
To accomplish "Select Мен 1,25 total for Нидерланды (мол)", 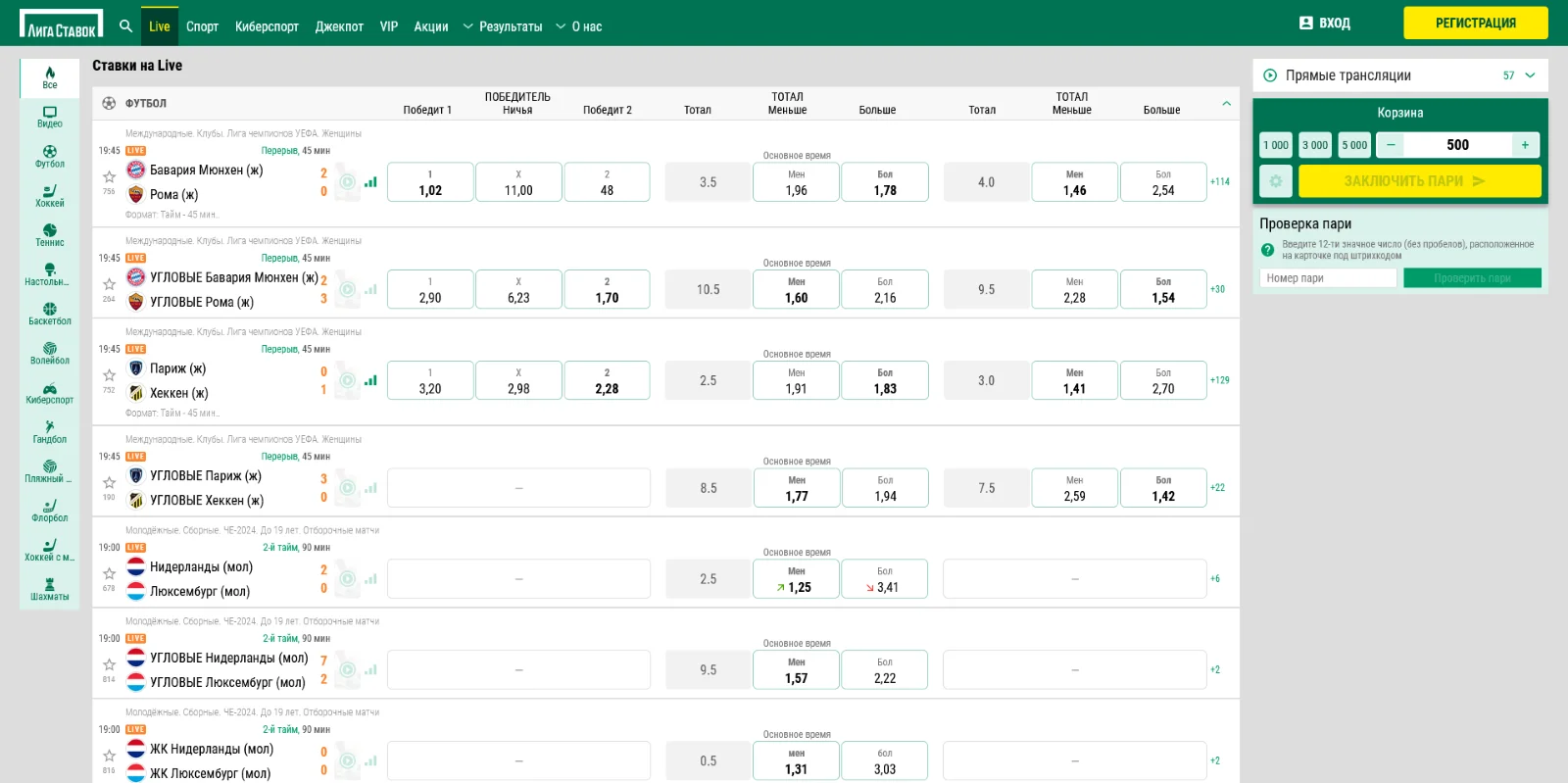I will [796, 579].
